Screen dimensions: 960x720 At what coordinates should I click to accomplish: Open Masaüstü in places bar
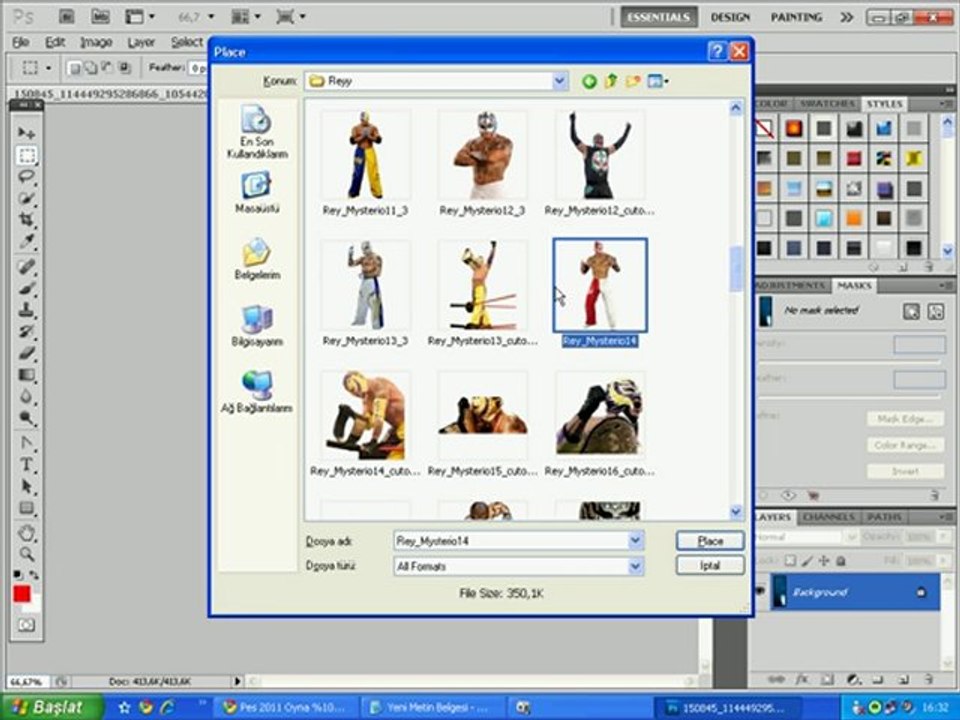click(x=257, y=193)
